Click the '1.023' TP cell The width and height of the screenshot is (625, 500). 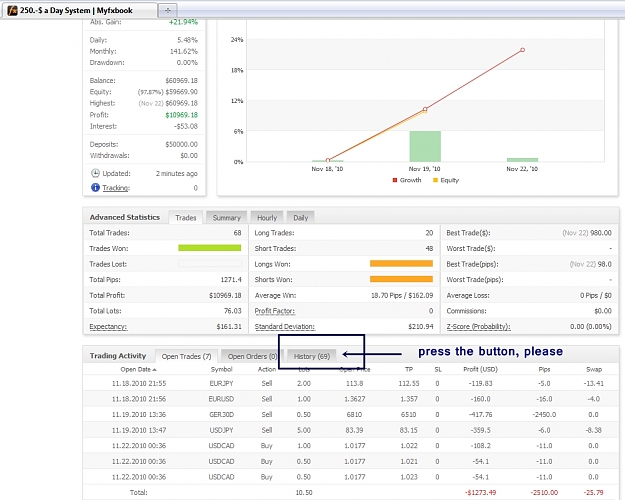point(409,477)
